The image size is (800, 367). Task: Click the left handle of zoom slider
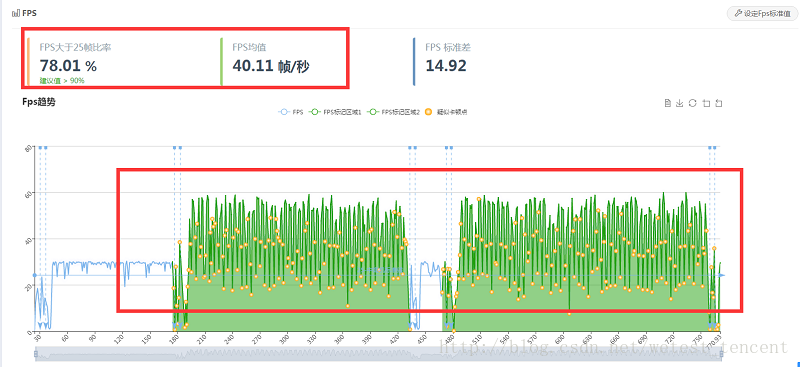coord(36,353)
